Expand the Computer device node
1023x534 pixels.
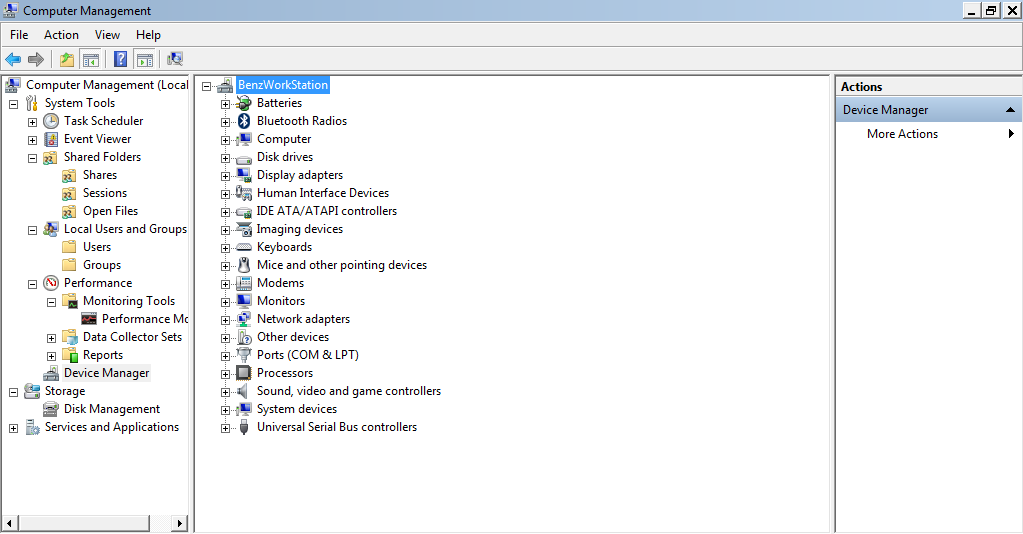225,140
